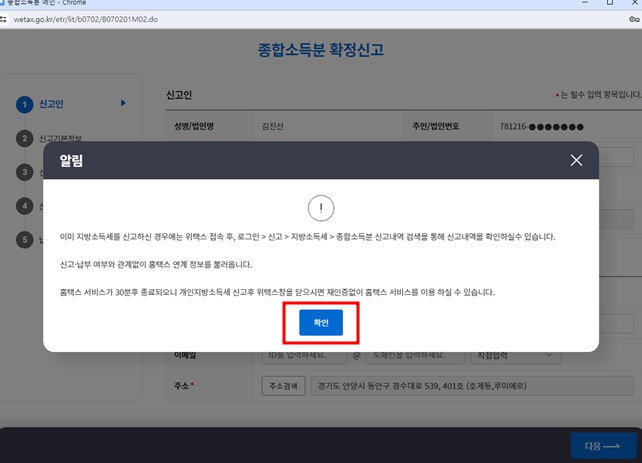The height and width of the screenshot is (463, 642).
Task: Click the step 4 circle icon
Action: (25, 206)
